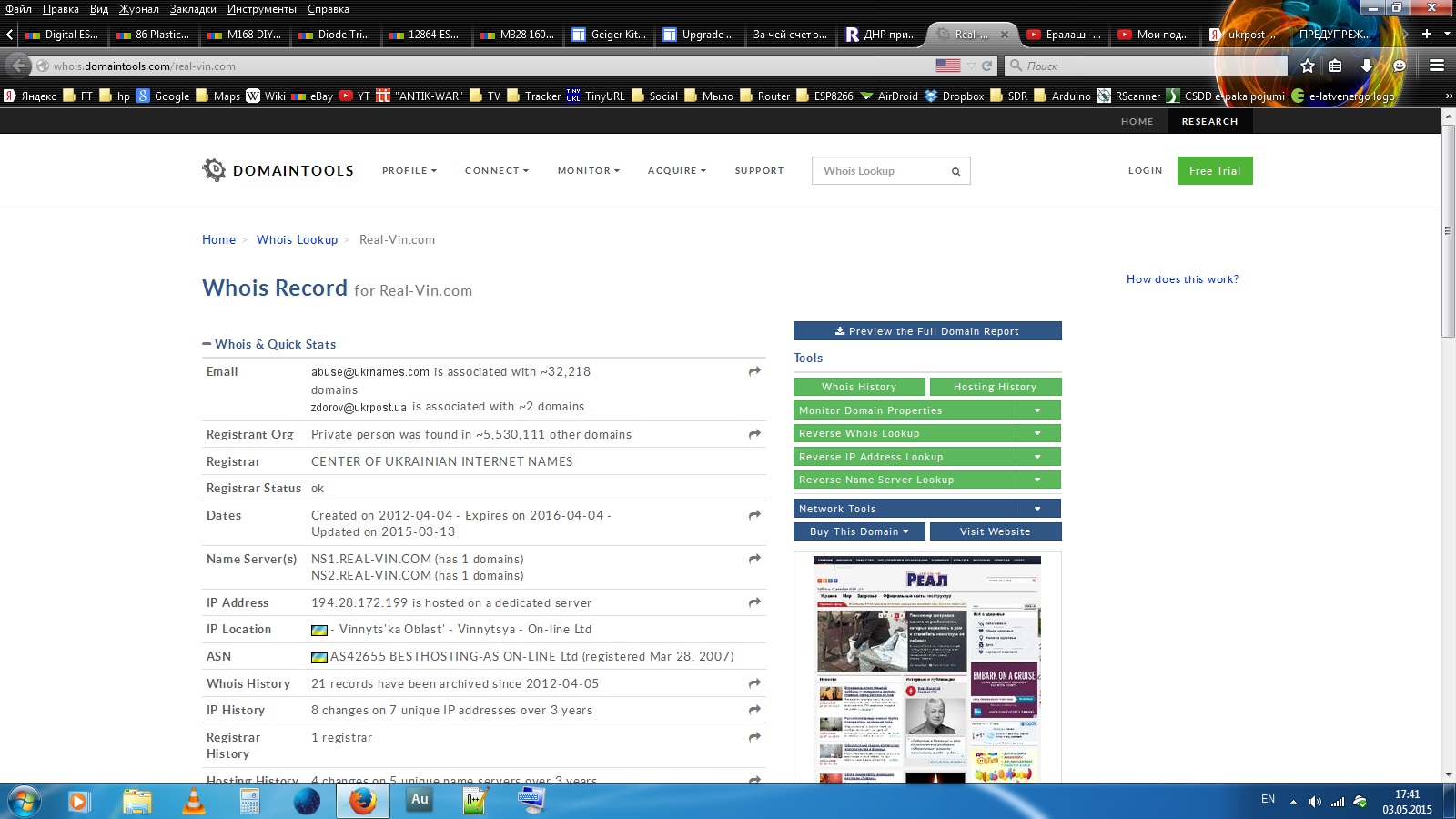This screenshot has width=1456, height=819.
Task: Expand the ACQUIRE navigation dropdown
Action: (677, 170)
